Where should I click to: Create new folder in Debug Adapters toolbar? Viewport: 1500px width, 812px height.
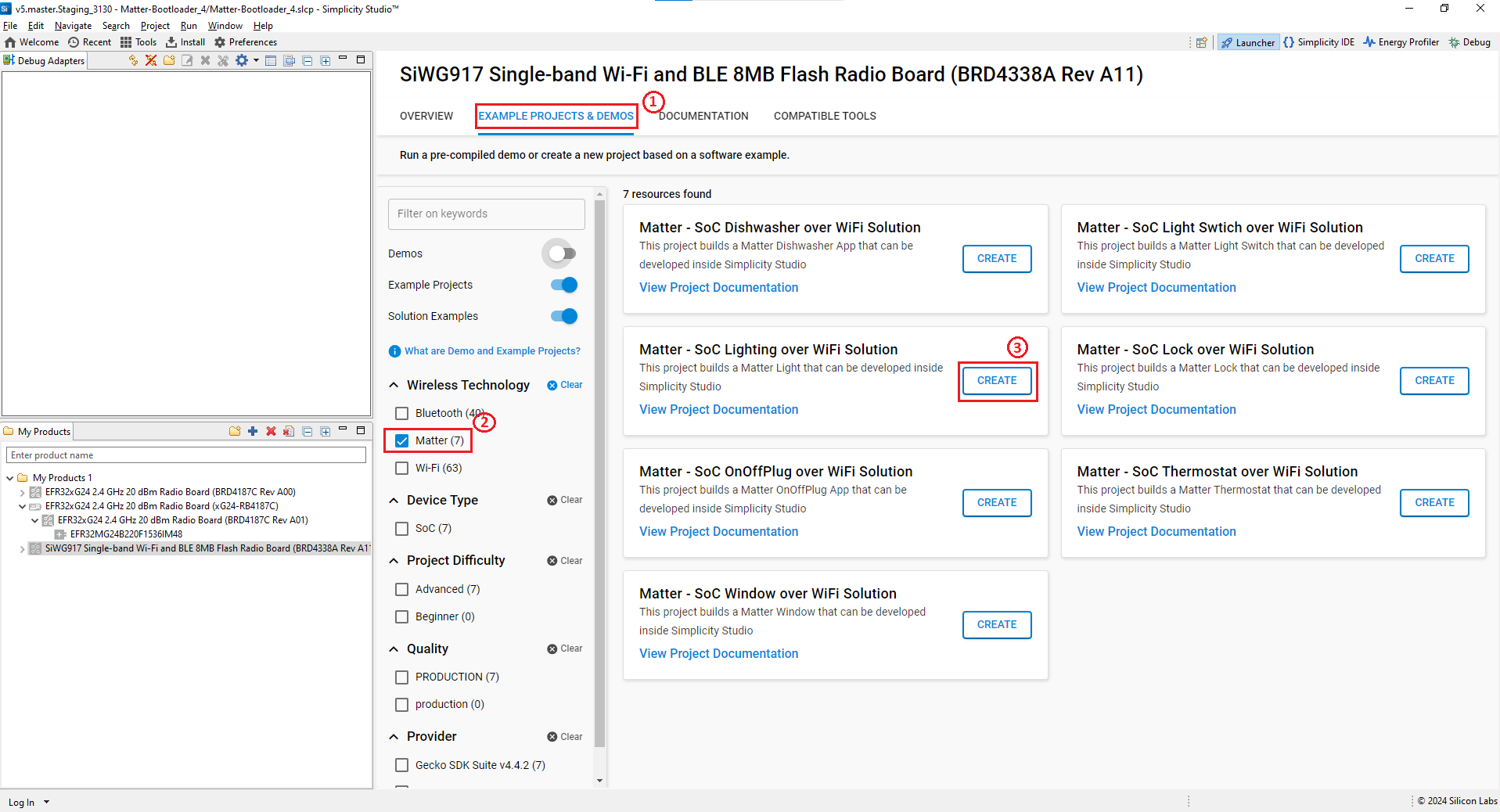169,60
